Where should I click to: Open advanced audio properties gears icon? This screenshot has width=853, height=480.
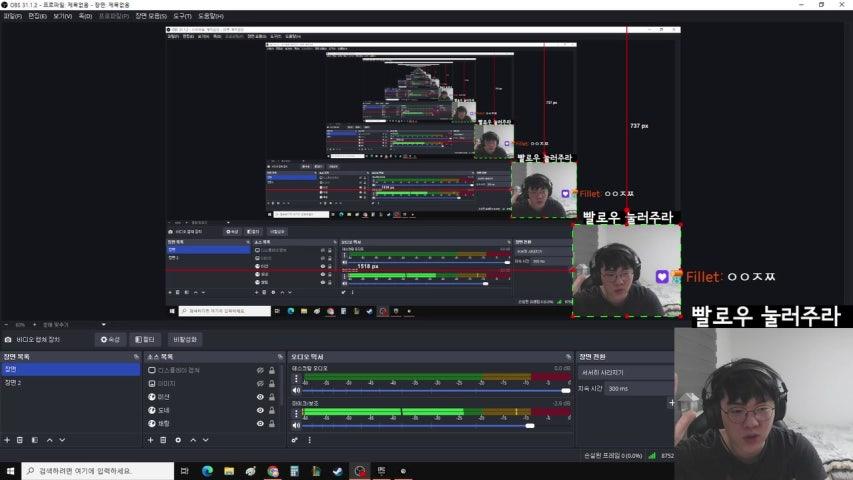click(294, 440)
